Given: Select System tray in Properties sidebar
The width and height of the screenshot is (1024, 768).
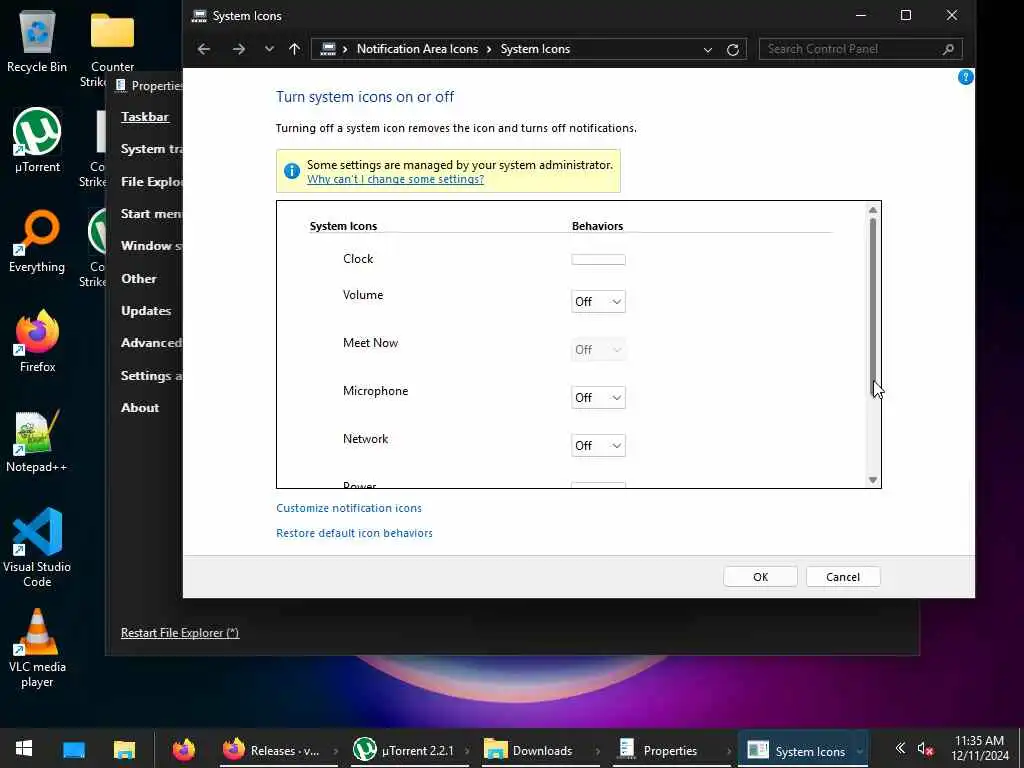Looking at the screenshot, I should pyautogui.click(x=152, y=149).
